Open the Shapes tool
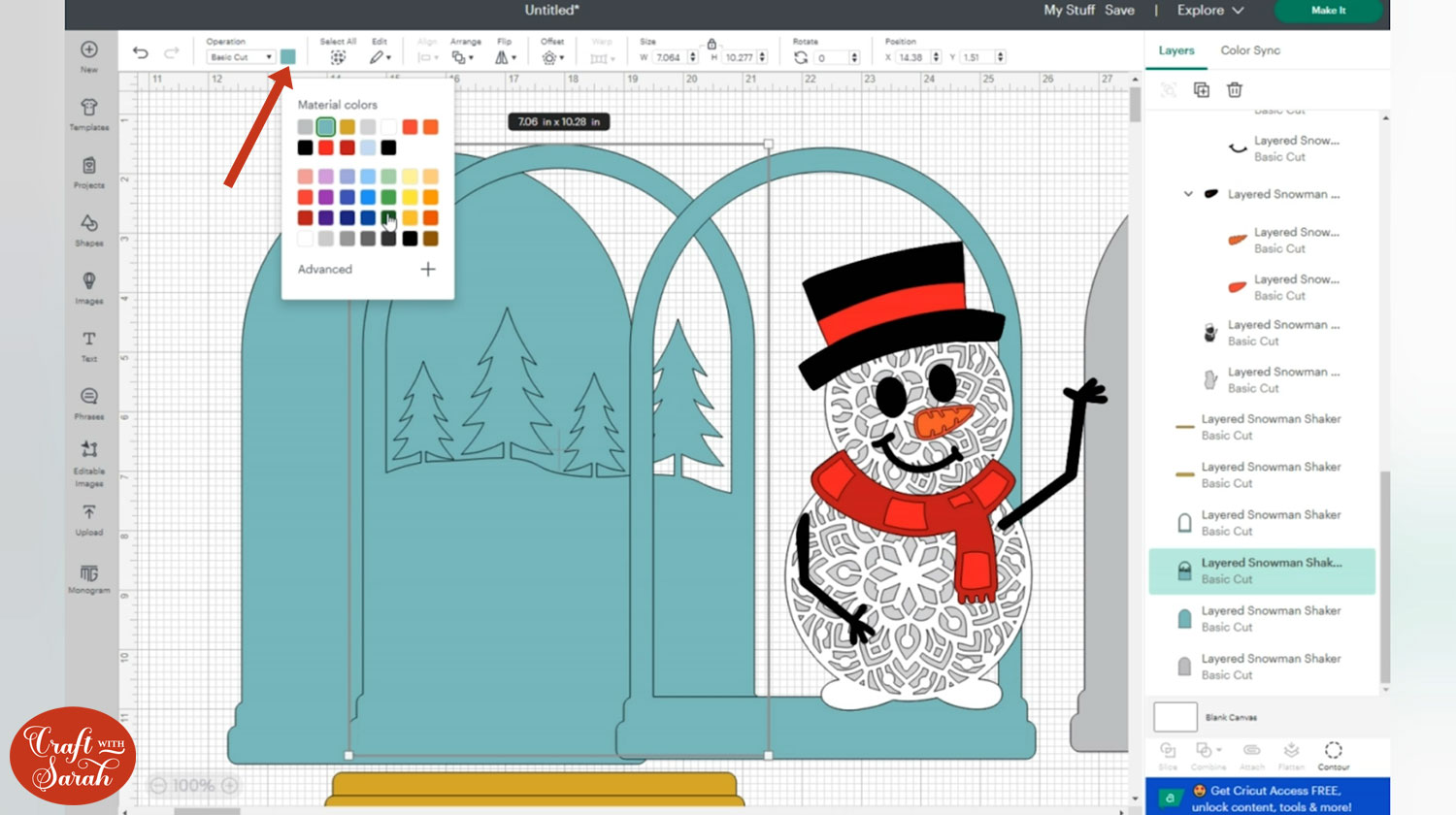Screen dimensions: 1456x815 click(88, 230)
